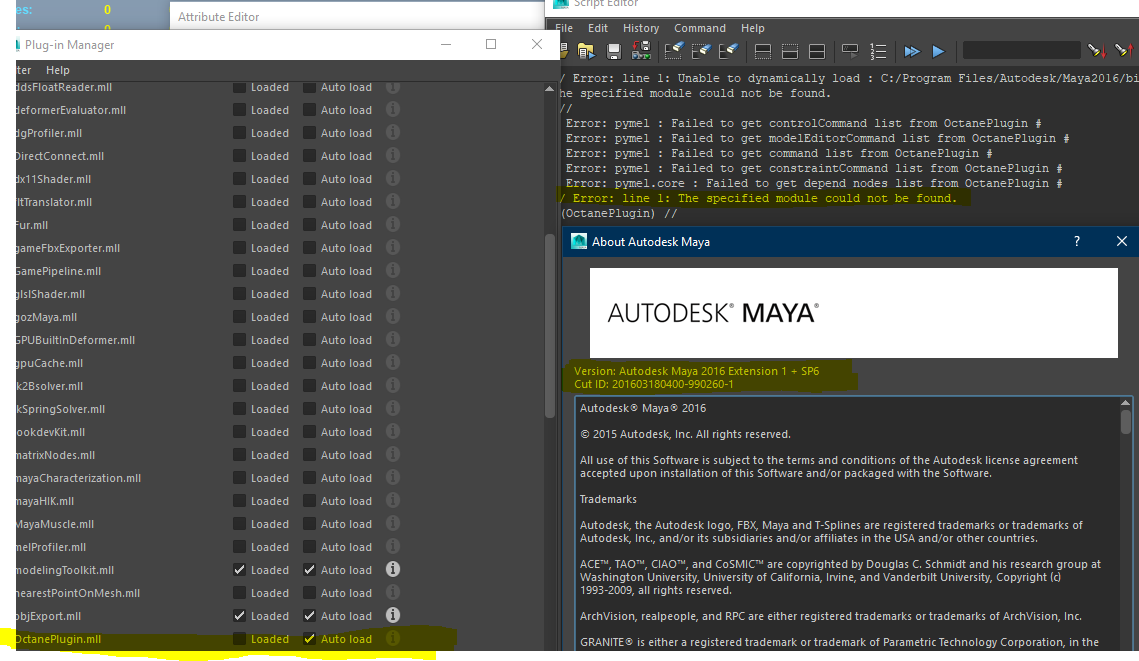The image size is (1139, 661).
Task: Open info icon for gpuCache.mll row
Action: click(393, 362)
